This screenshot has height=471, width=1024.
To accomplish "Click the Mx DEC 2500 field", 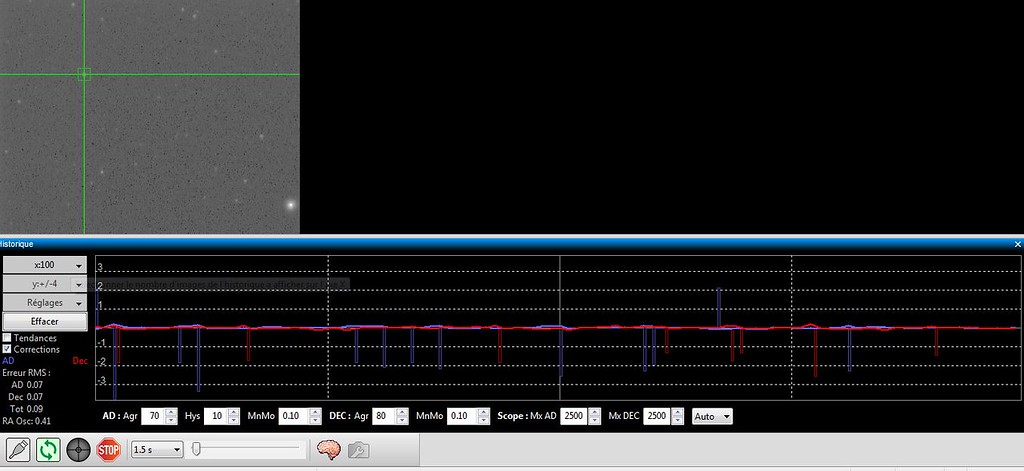I will coord(658,416).
